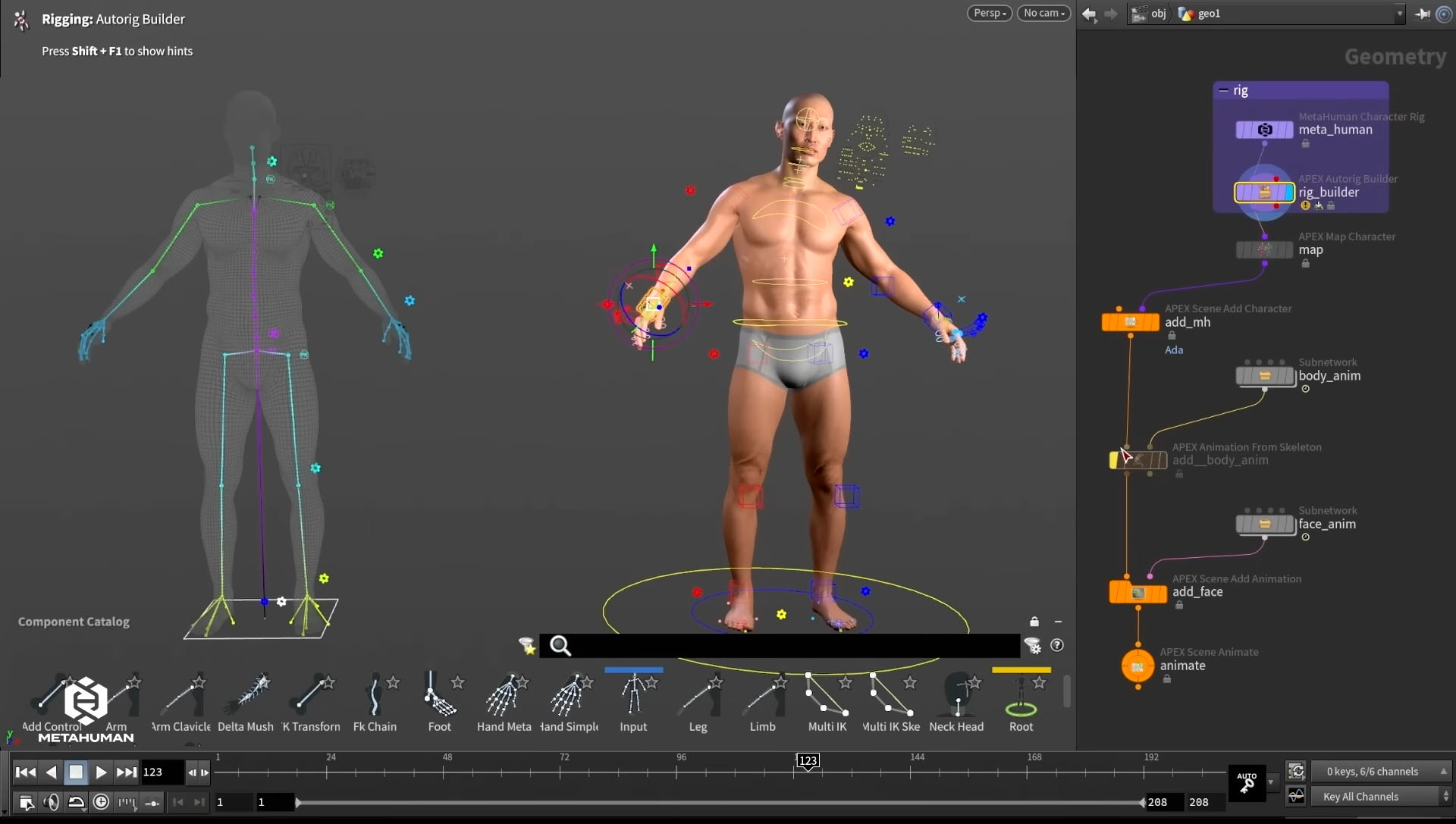The image size is (1456, 824).
Task: Toggle the audio speaker button
Action: pos(51,802)
